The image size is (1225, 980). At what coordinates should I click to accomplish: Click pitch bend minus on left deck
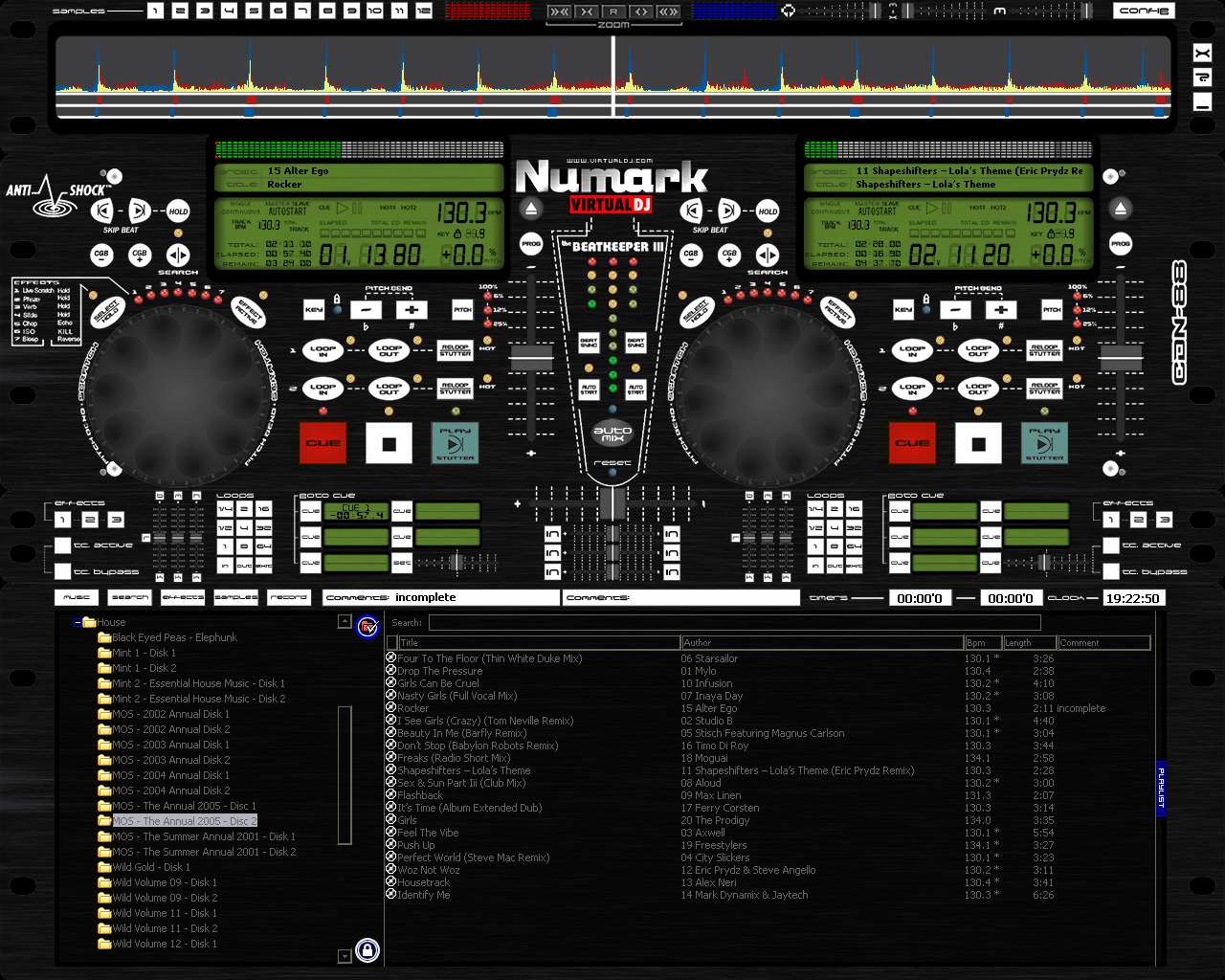(366, 309)
